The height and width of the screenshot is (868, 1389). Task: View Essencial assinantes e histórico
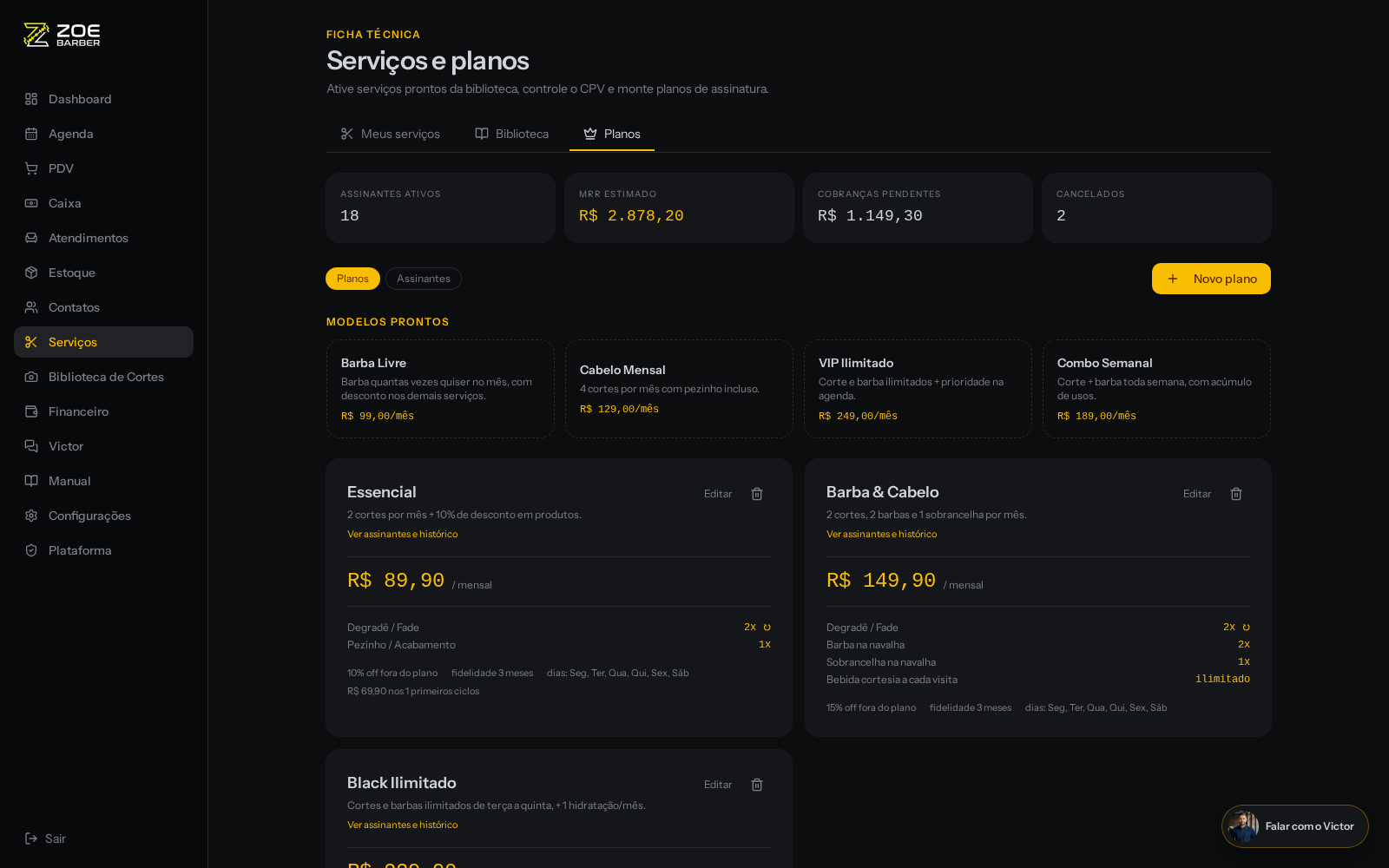(x=402, y=535)
